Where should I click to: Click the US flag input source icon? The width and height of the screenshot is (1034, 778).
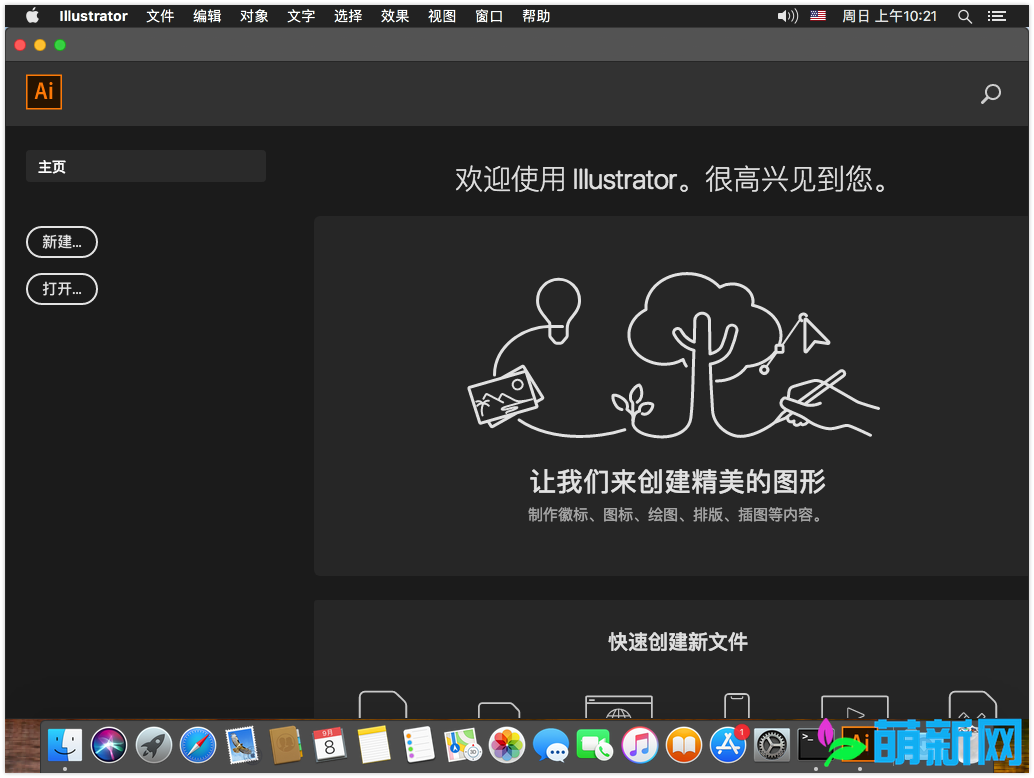point(818,16)
